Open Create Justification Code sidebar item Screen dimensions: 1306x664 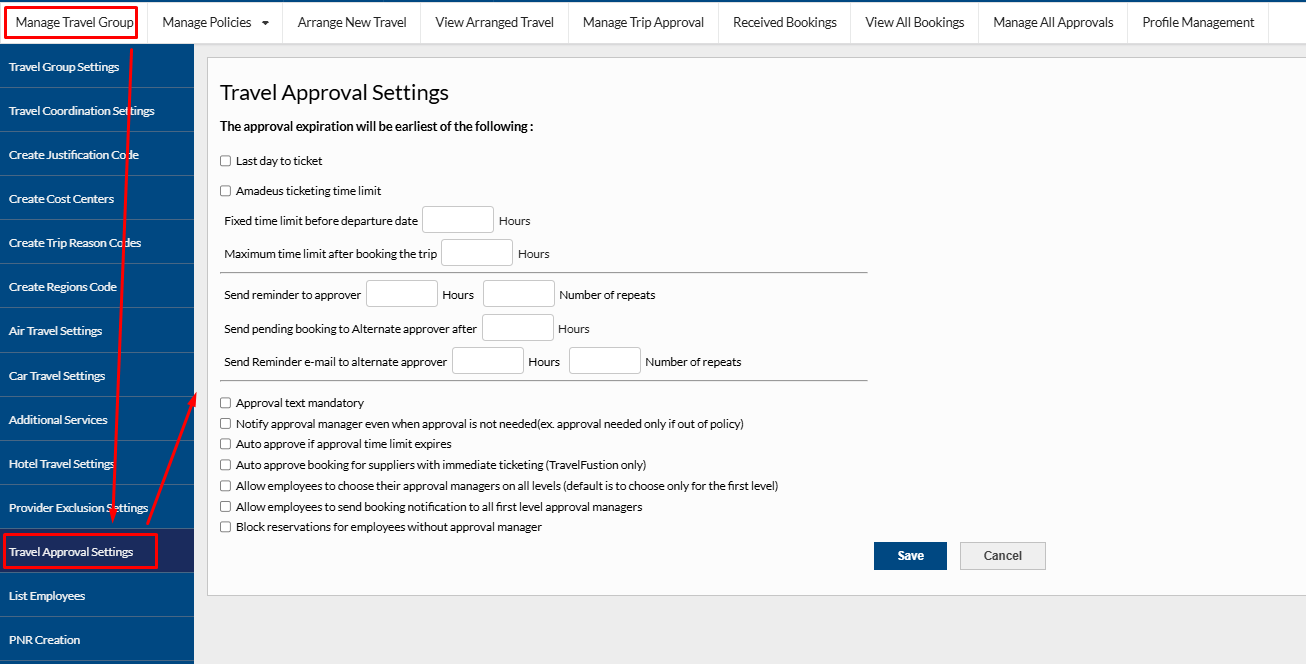[x=97, y=155]
